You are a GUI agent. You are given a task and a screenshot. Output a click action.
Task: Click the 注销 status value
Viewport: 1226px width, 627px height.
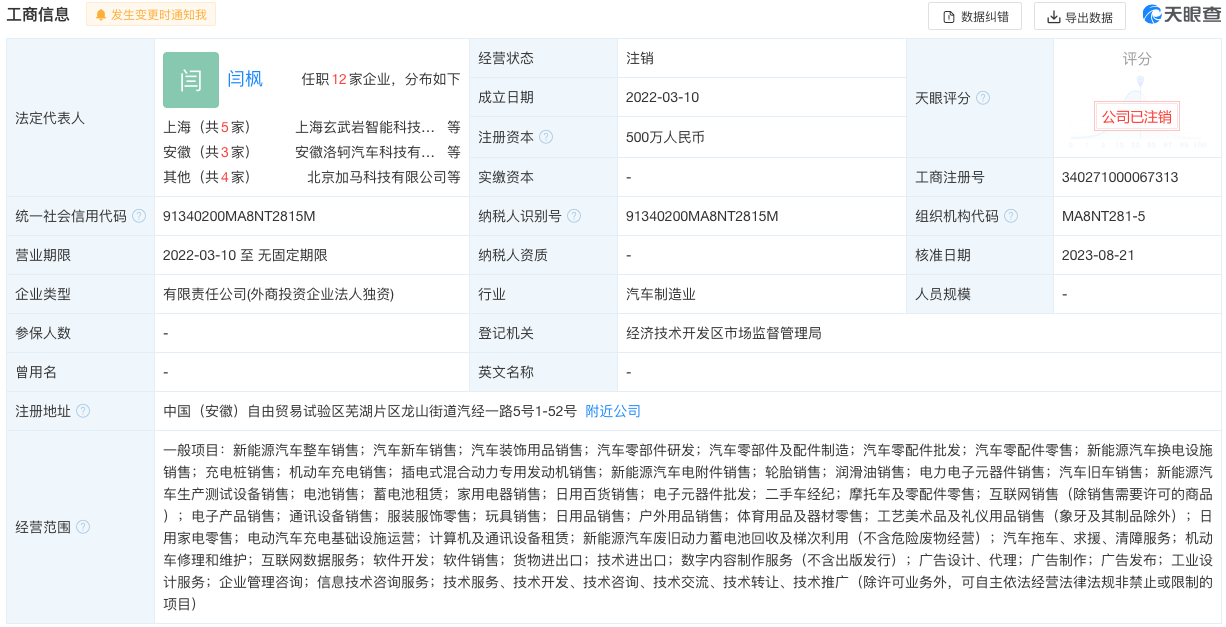coord(640,58)
